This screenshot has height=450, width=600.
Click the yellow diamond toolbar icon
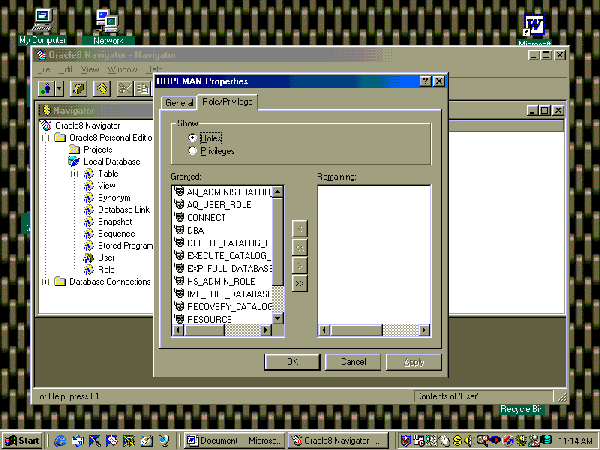tap(101, 89)
